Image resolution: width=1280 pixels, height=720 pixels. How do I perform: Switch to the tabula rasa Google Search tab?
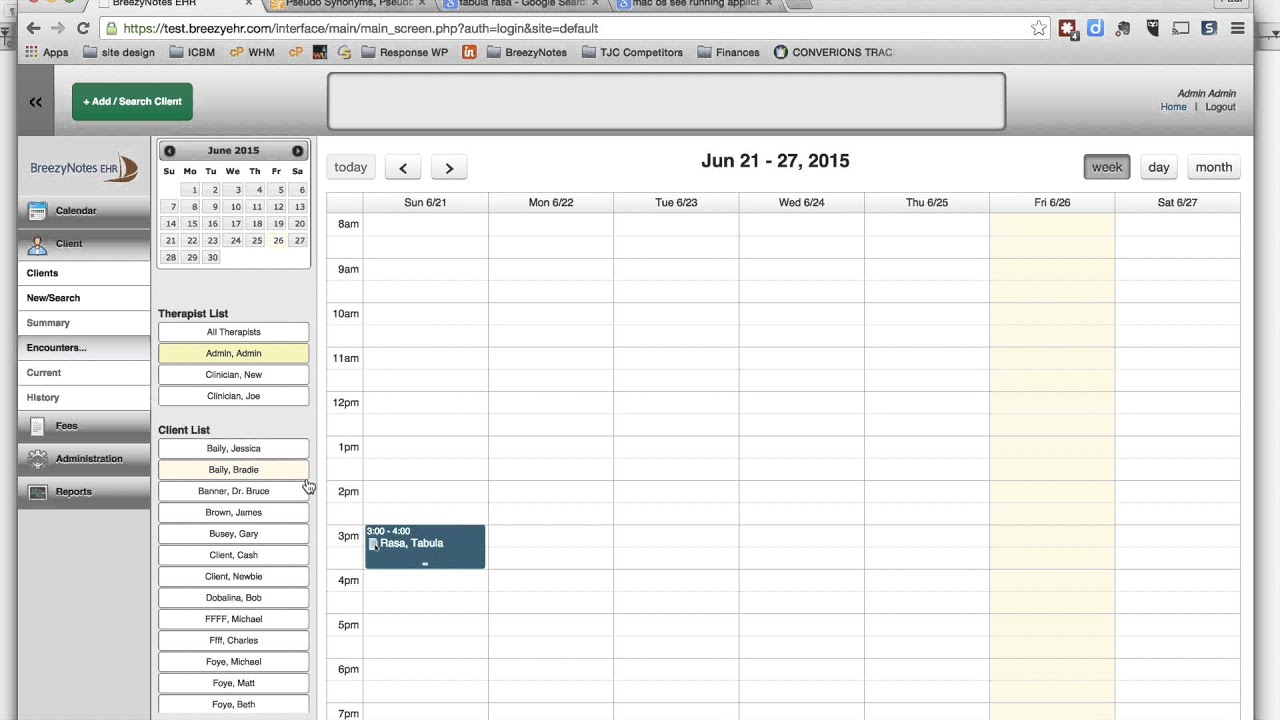click(x=520, y=4)
